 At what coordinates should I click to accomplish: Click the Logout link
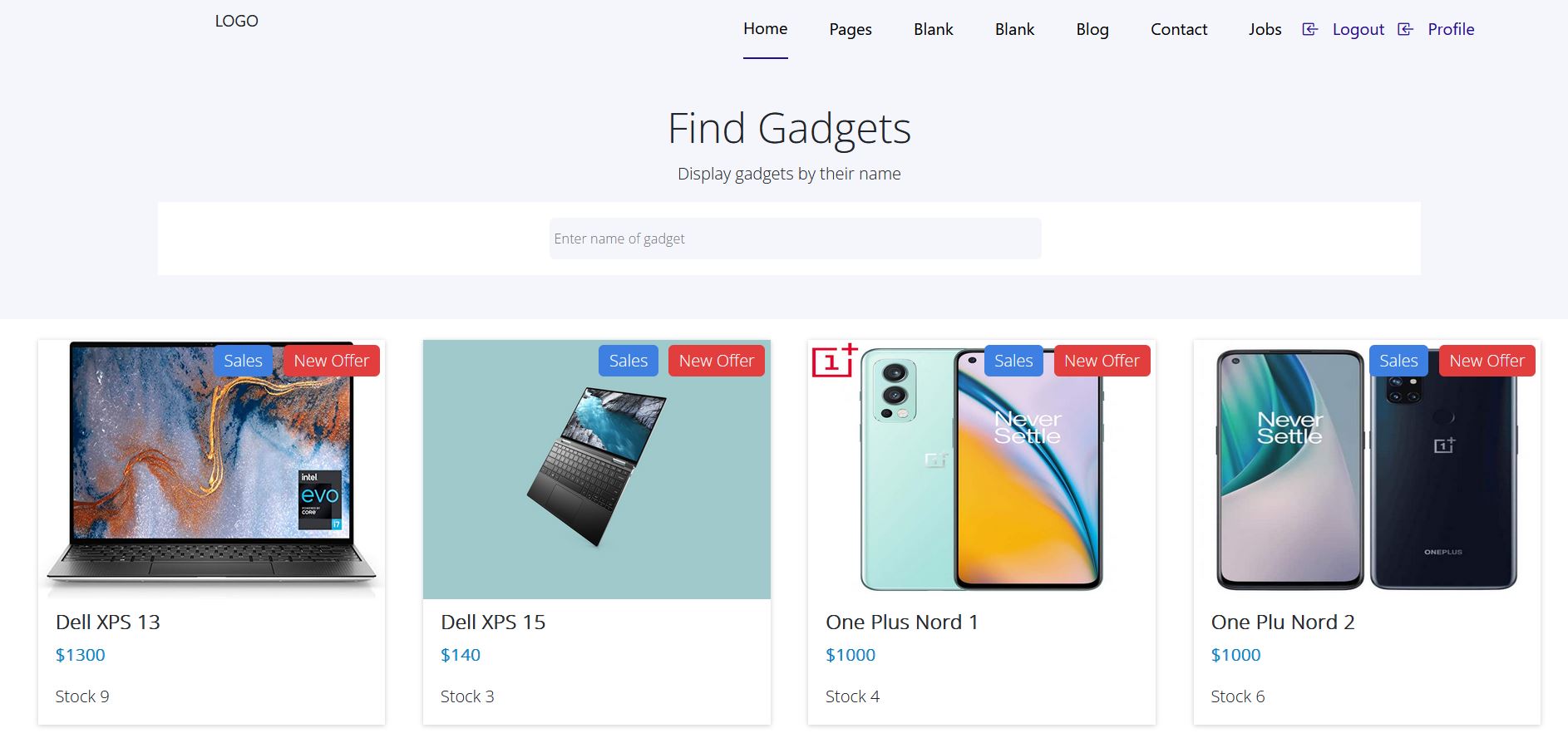(x=1358, y=30)
